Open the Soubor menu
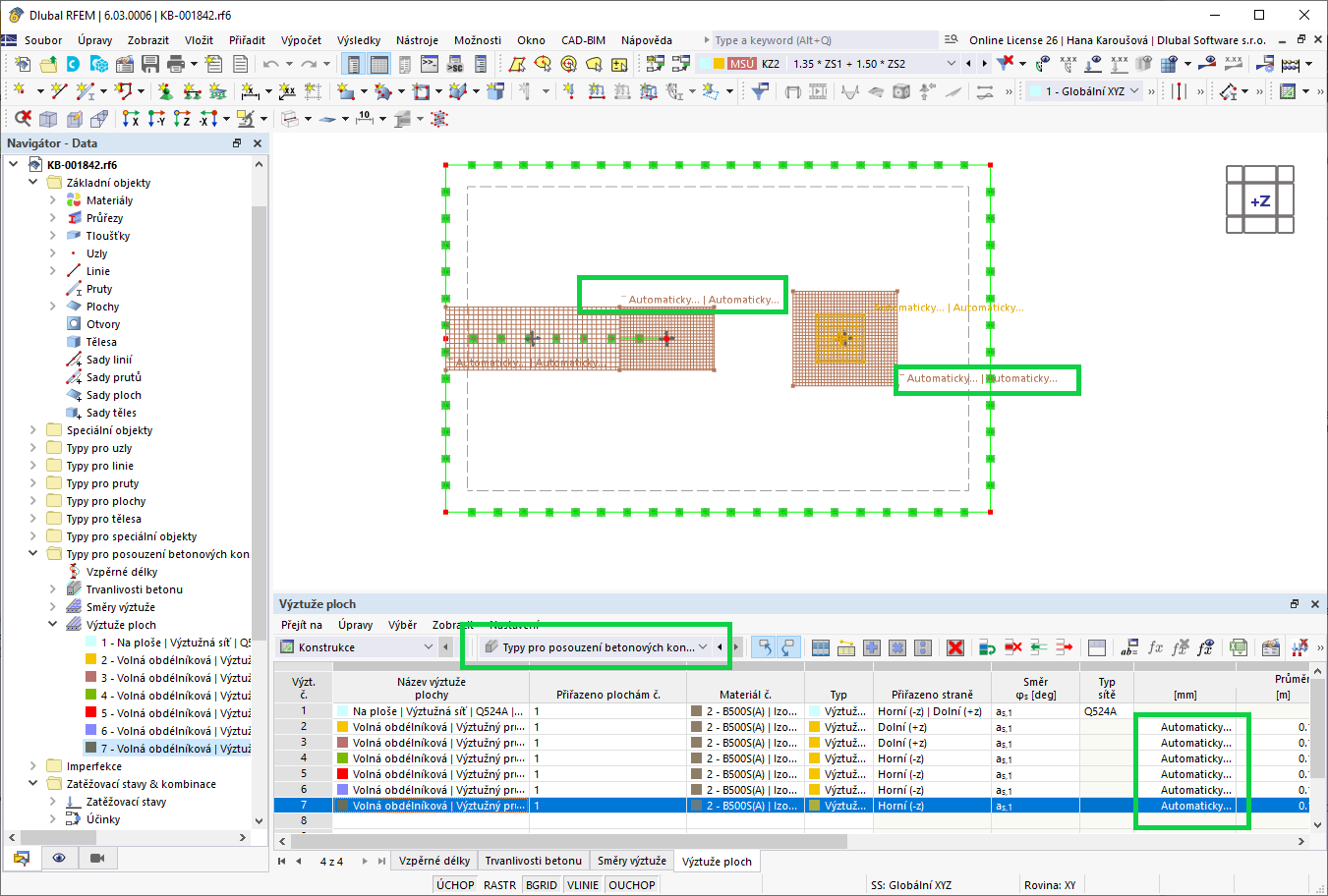The image size is (1328, 896). 43,40
